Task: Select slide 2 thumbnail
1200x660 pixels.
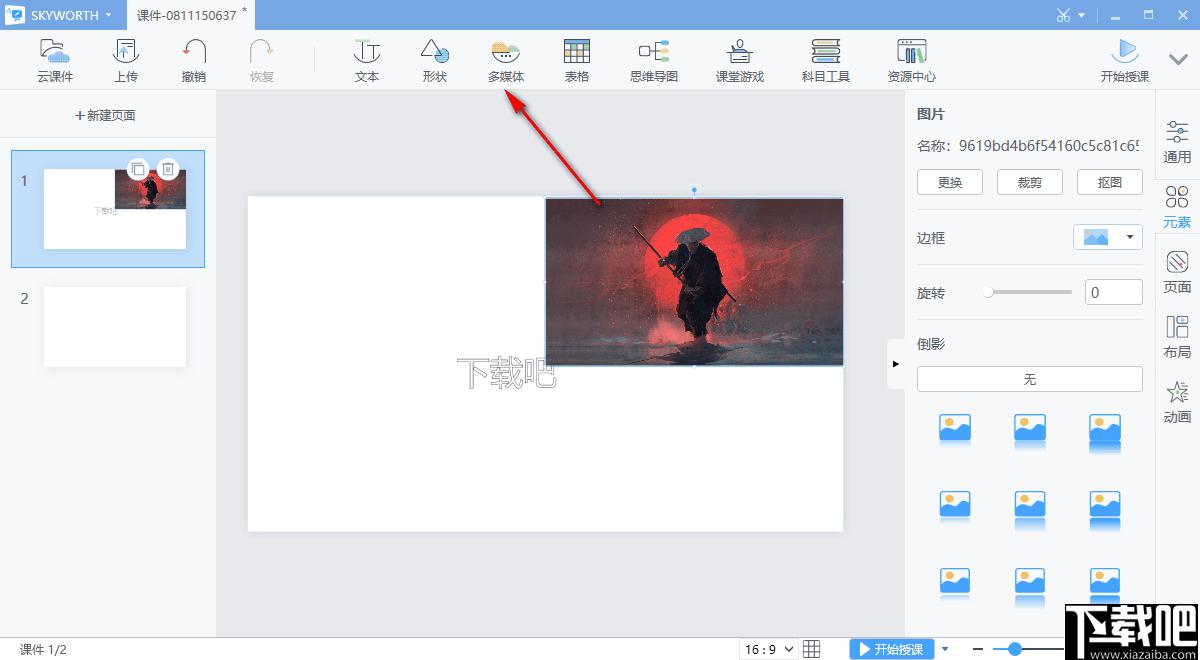Action: click(115, 327)
